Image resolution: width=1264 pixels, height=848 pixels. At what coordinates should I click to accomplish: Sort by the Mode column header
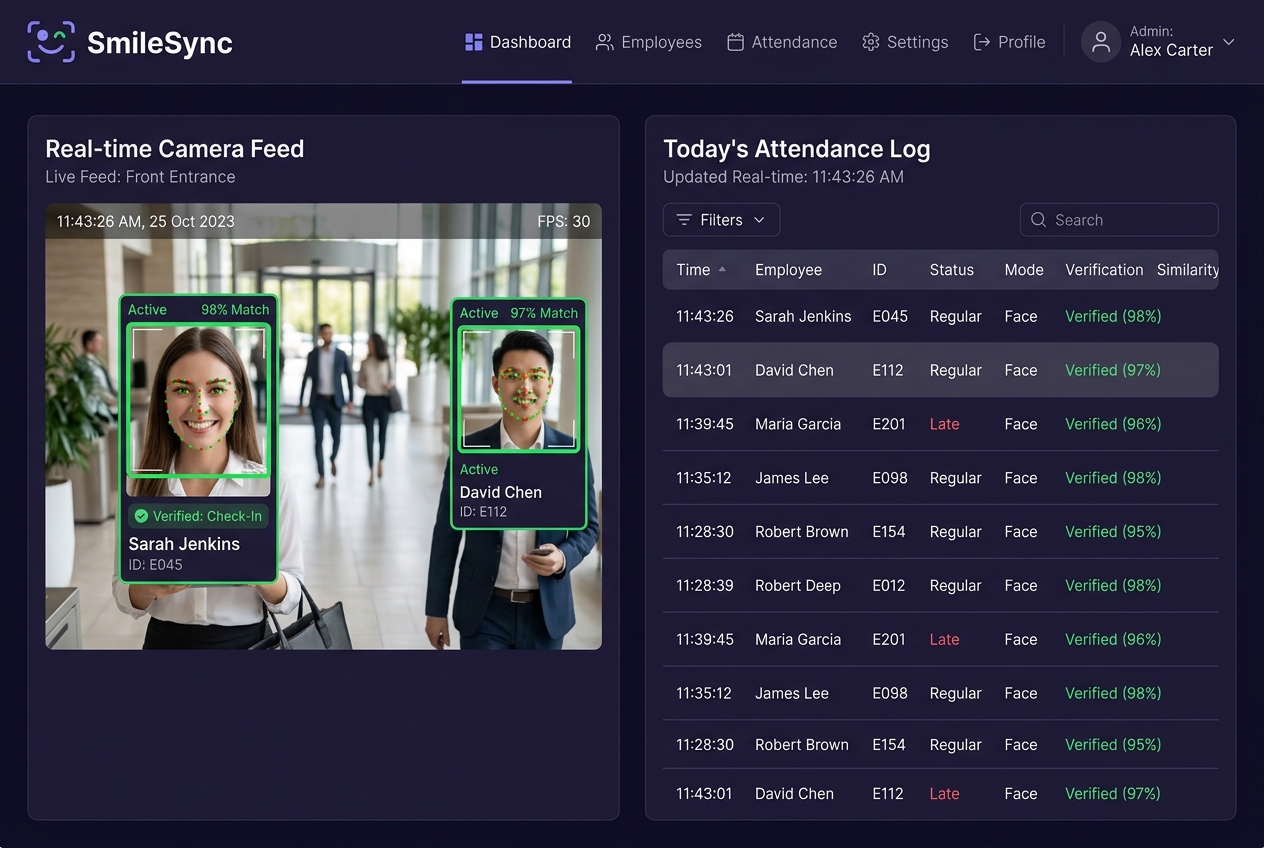[x=1024, y=270]
